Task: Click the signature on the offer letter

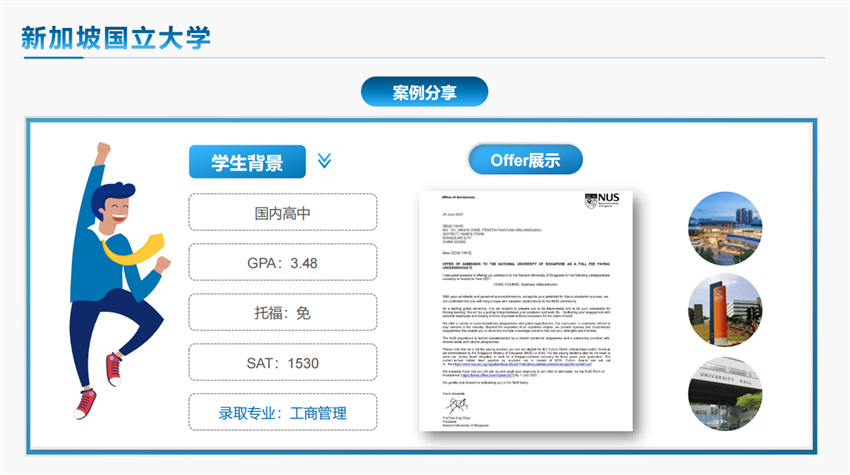Action: pos(442,401)
